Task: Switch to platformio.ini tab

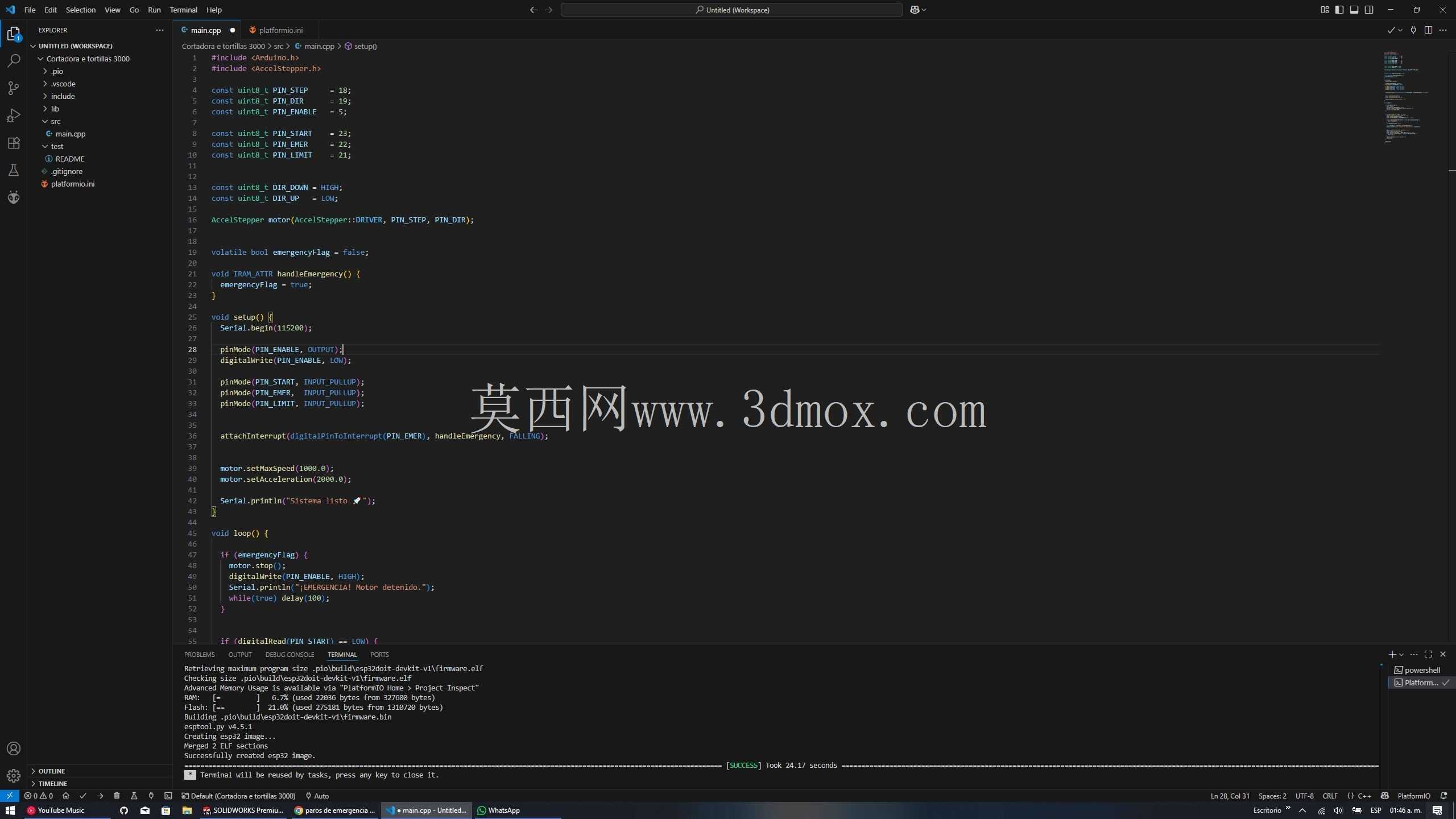Action: tap(280, 30)
